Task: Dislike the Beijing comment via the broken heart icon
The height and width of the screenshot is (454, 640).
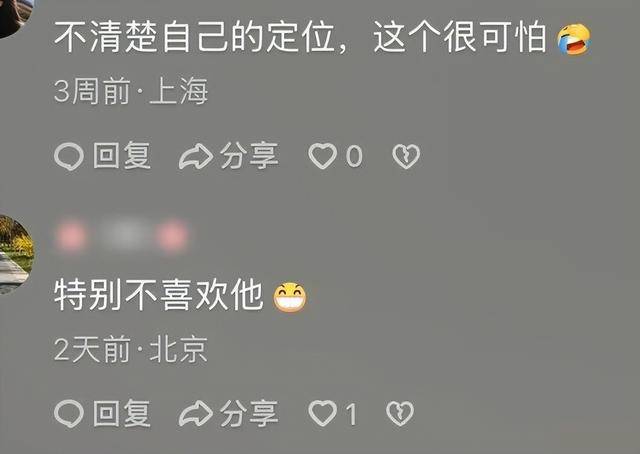Action: coord(400,413)
